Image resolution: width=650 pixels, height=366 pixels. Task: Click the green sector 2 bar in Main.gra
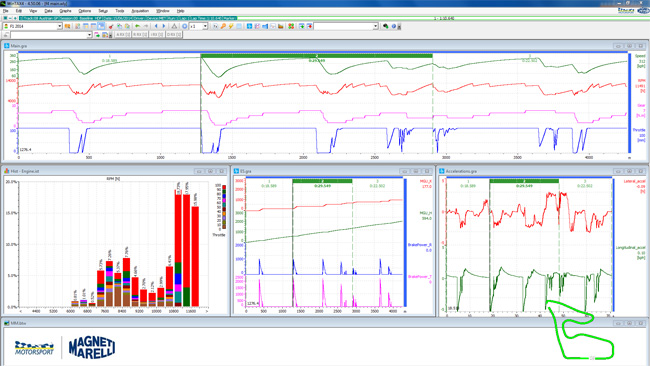[x=316, y=56]
